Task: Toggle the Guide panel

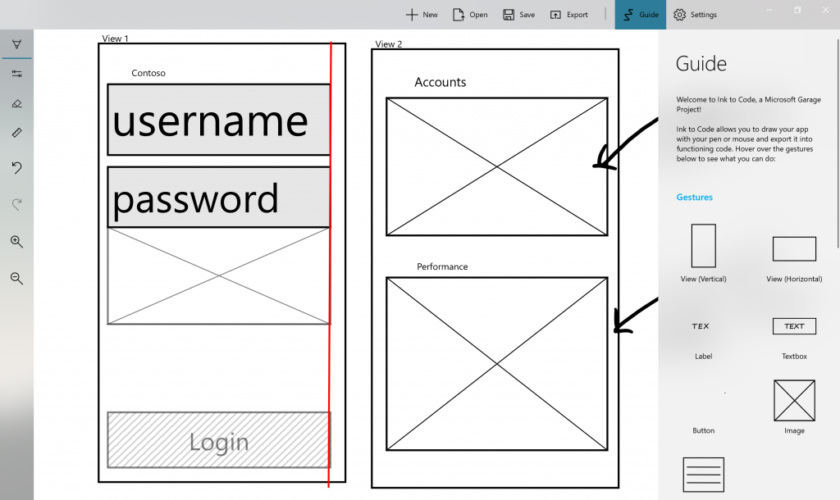Action: [x=640, y=15]
